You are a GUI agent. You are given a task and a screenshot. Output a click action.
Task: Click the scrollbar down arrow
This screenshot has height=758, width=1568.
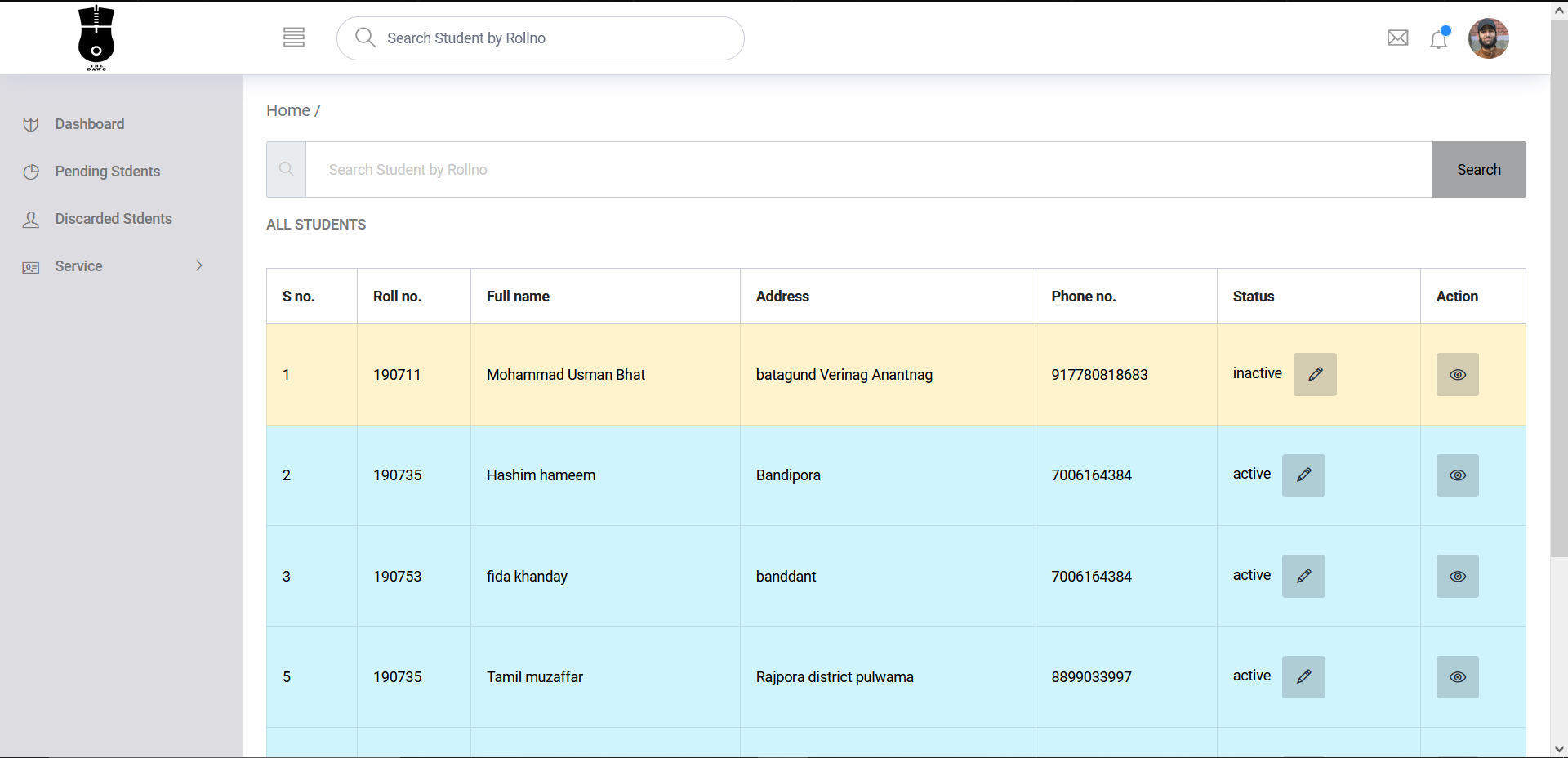click(x=1559, y=749)
